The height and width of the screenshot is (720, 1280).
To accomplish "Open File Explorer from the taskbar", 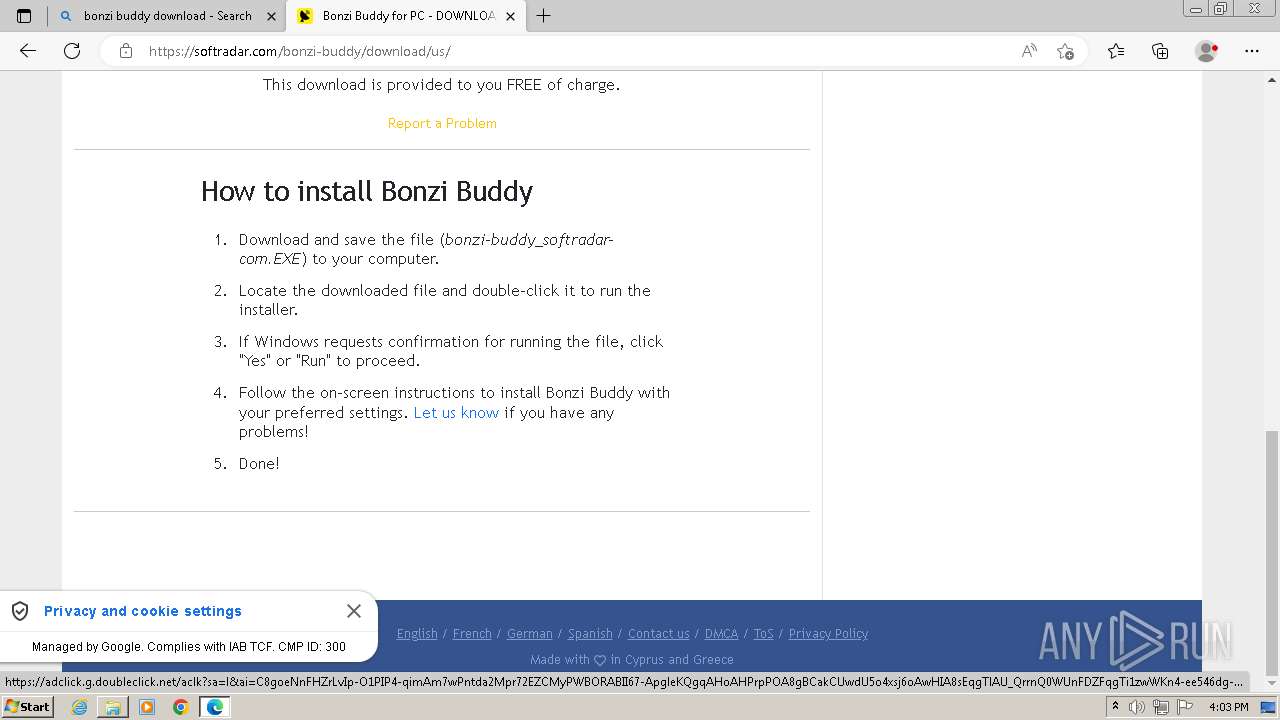I will (x=113, y=707).
